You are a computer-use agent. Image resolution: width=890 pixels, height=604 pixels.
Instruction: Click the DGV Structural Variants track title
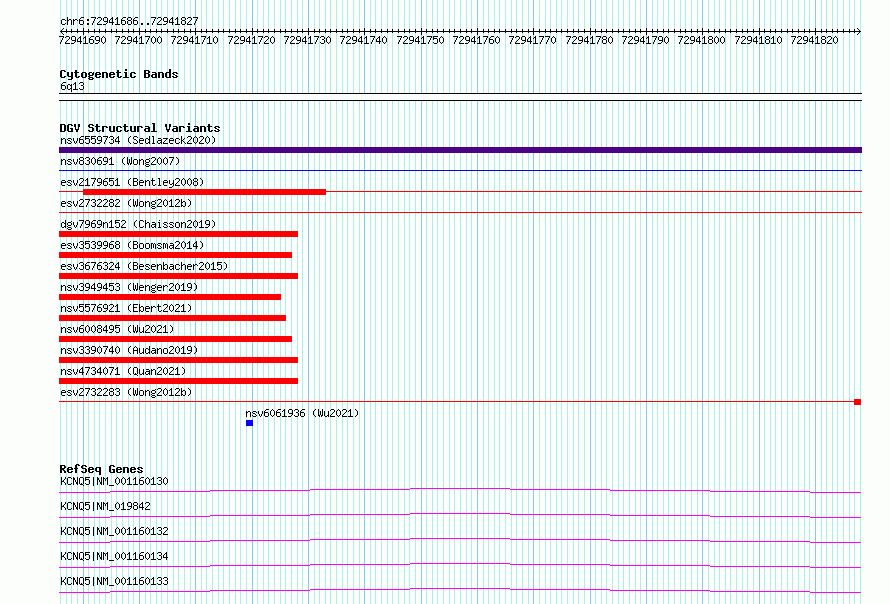[x=140, y=128]
